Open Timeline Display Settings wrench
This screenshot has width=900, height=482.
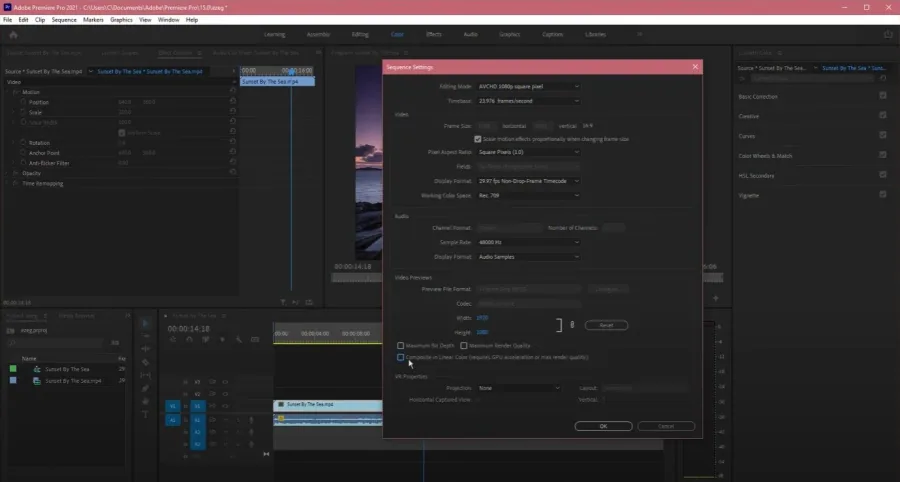pos(239,339)
